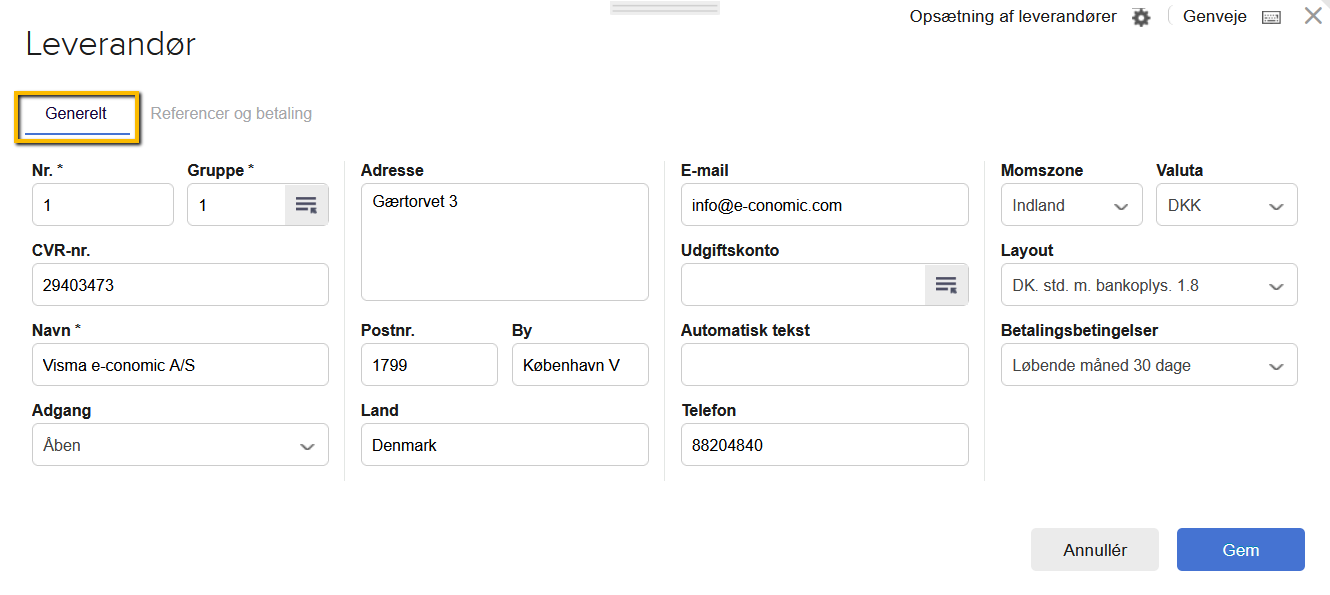Click in the Adresse text area
Image resolution: width=1330 pixels, height=595 pixels.
(504, 242)
